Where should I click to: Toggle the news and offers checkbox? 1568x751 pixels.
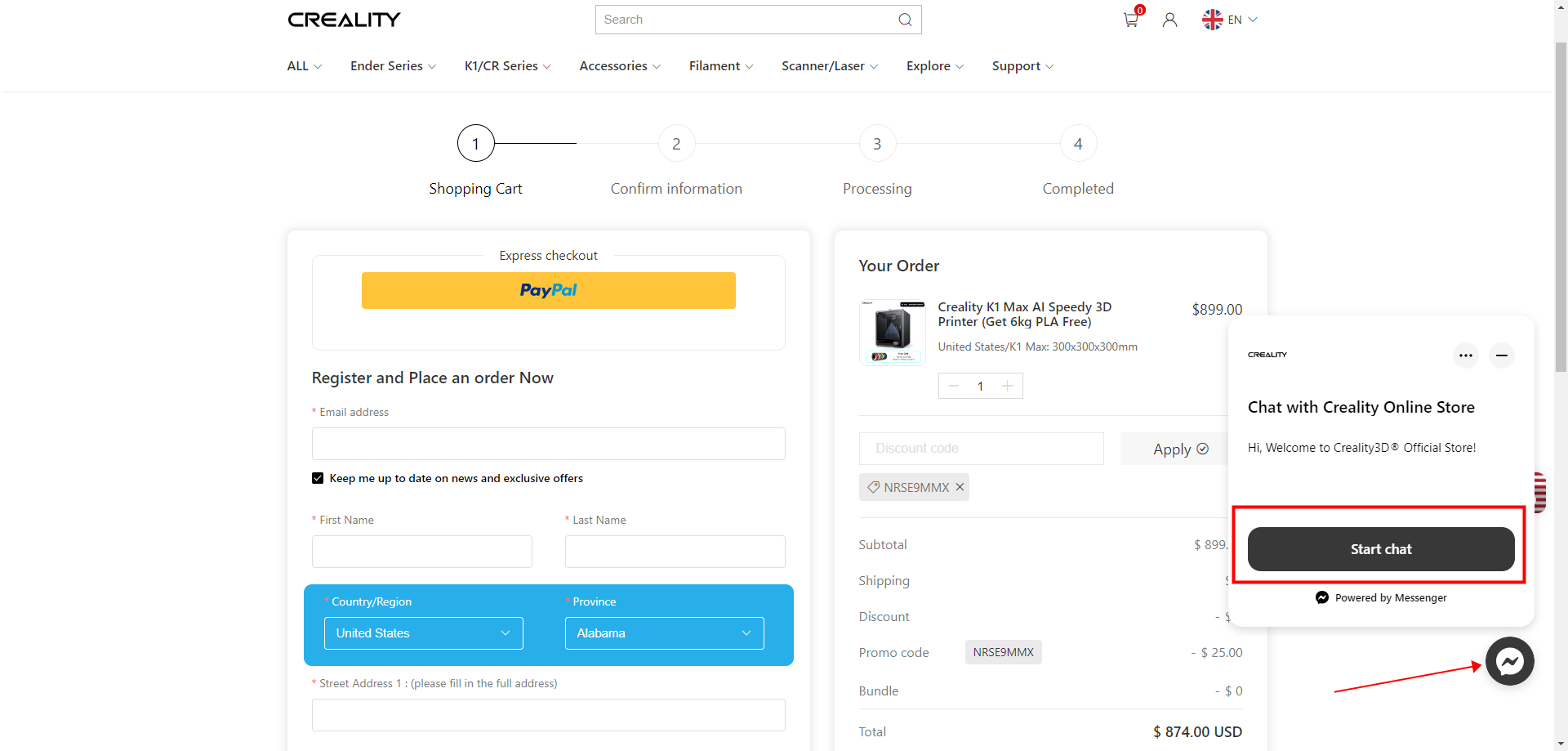click(318, 478)
